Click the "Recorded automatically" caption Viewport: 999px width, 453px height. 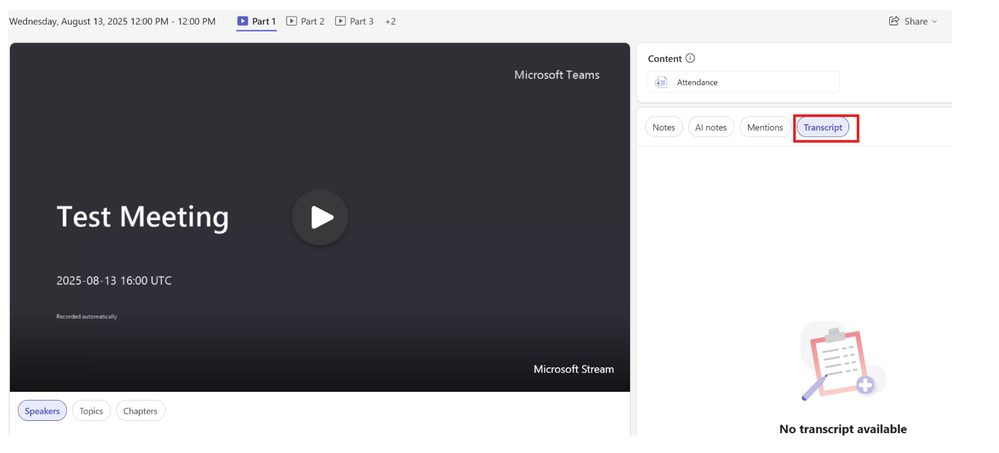[87, 317]
